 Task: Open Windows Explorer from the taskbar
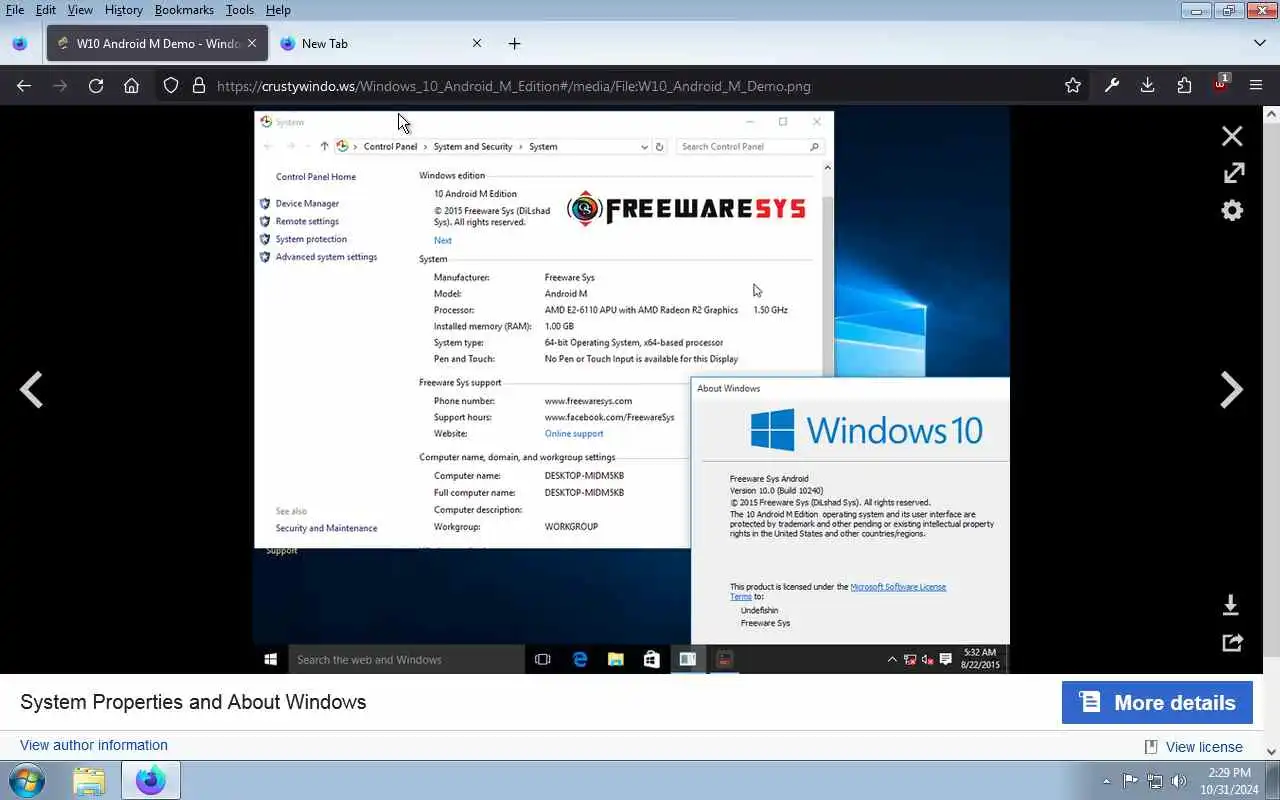89,780
